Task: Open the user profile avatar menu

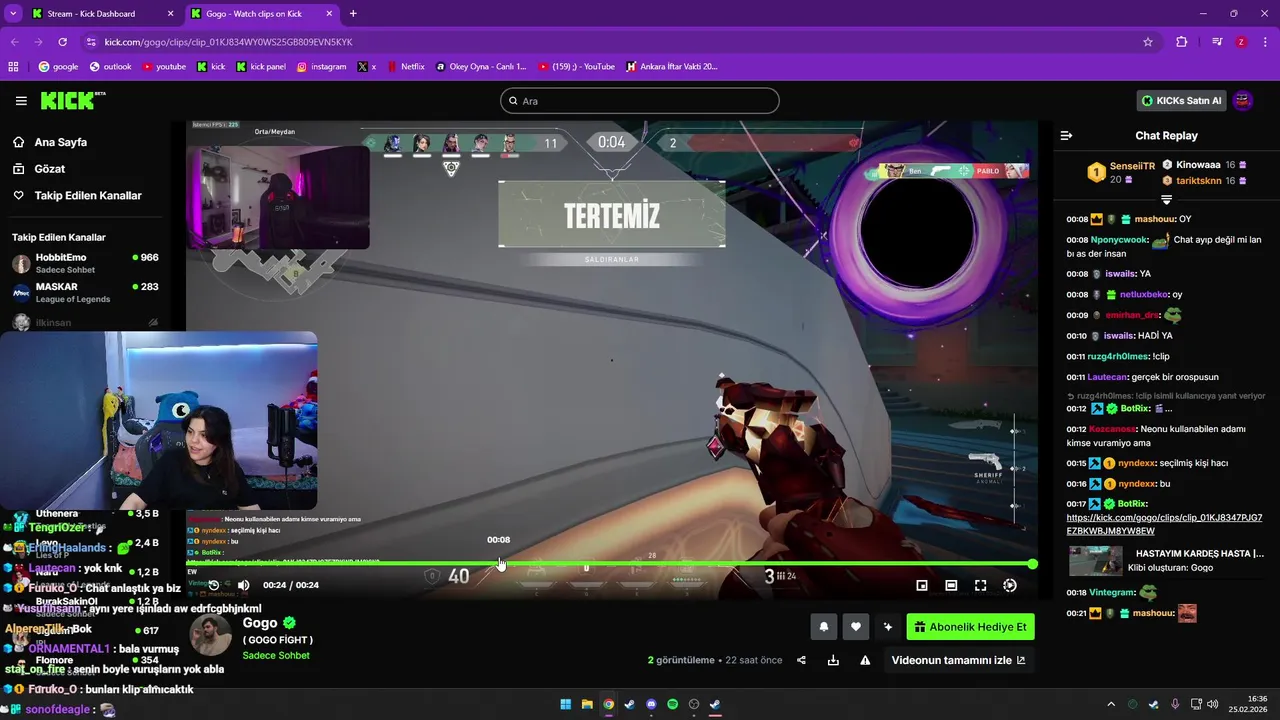Action: [1243, 101]
